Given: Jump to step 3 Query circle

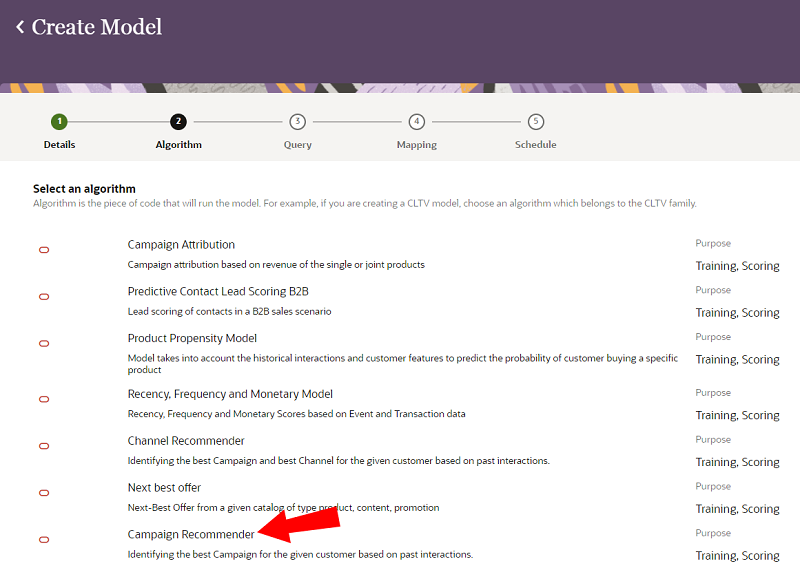Looking at the screenshot, I should [297, 122].
